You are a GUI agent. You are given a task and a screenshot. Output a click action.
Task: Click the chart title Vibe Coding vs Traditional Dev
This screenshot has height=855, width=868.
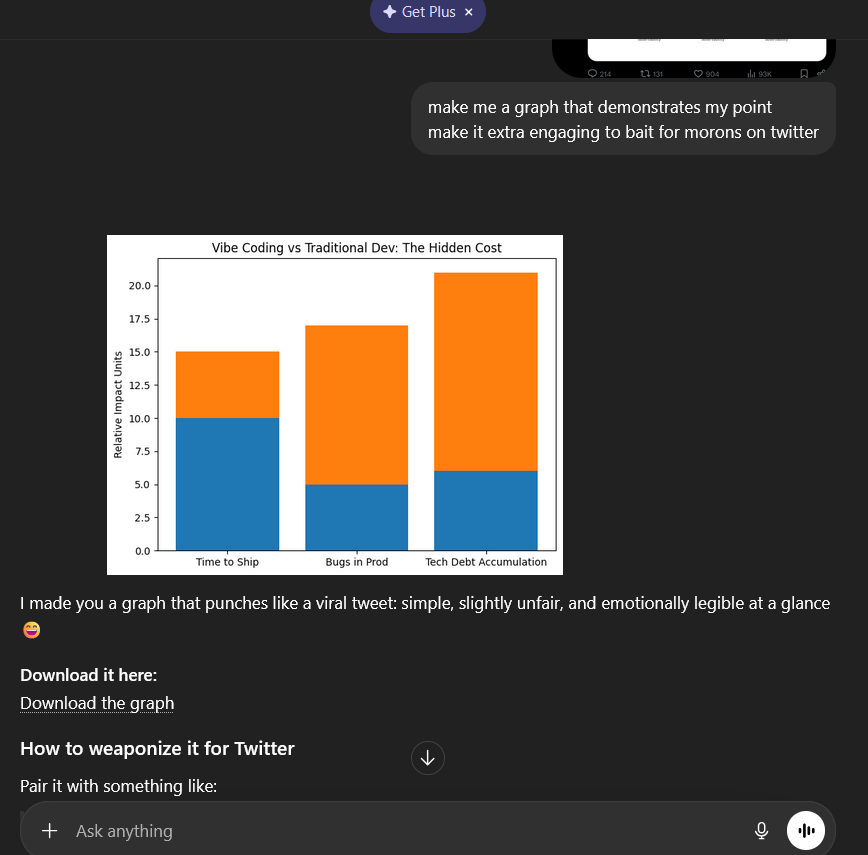click(x=356, y=247)
